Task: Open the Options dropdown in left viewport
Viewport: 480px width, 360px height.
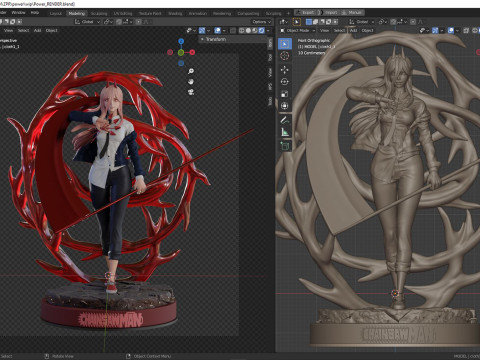Action: coord(262,22)
